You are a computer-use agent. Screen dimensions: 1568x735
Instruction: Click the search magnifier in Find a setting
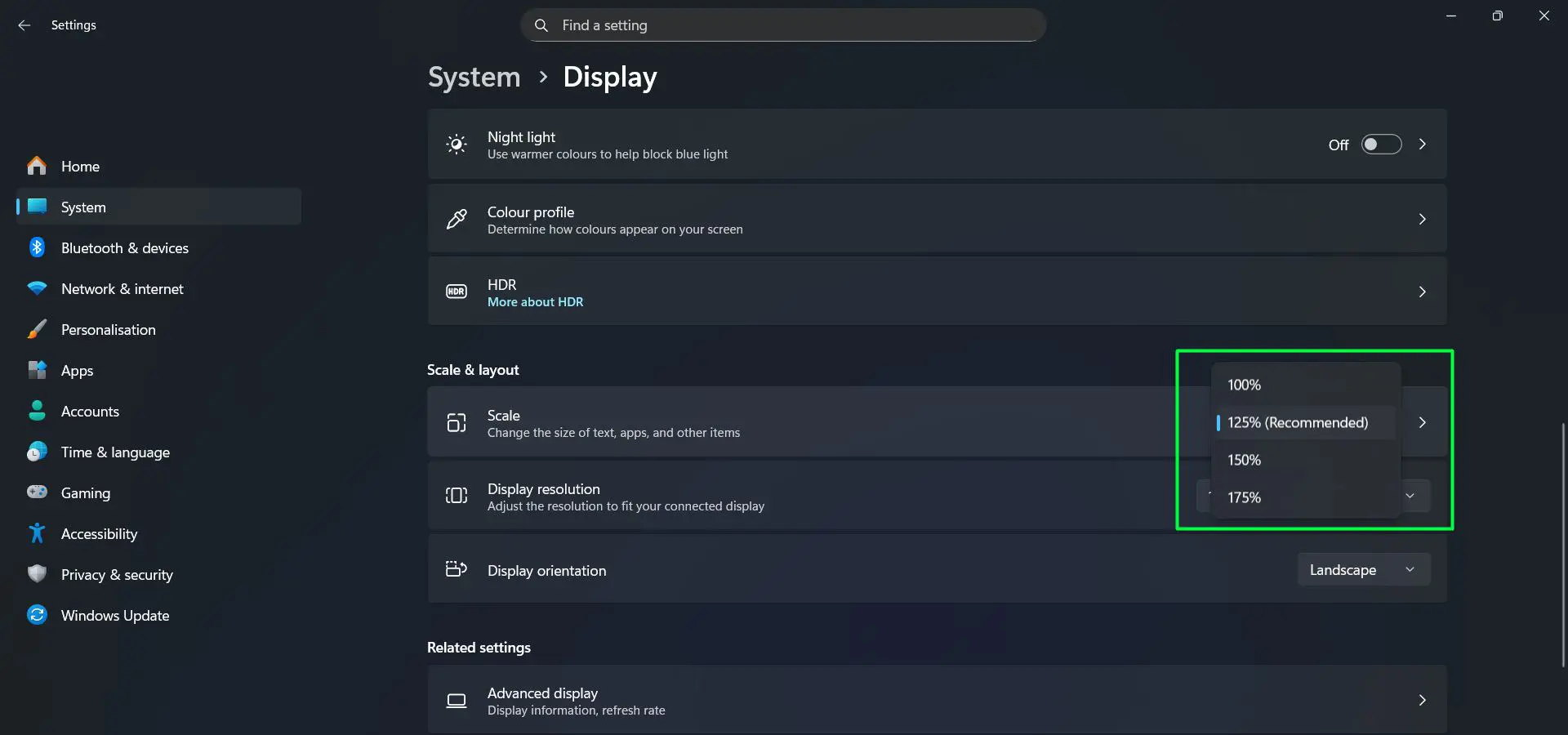coord(541,25)
